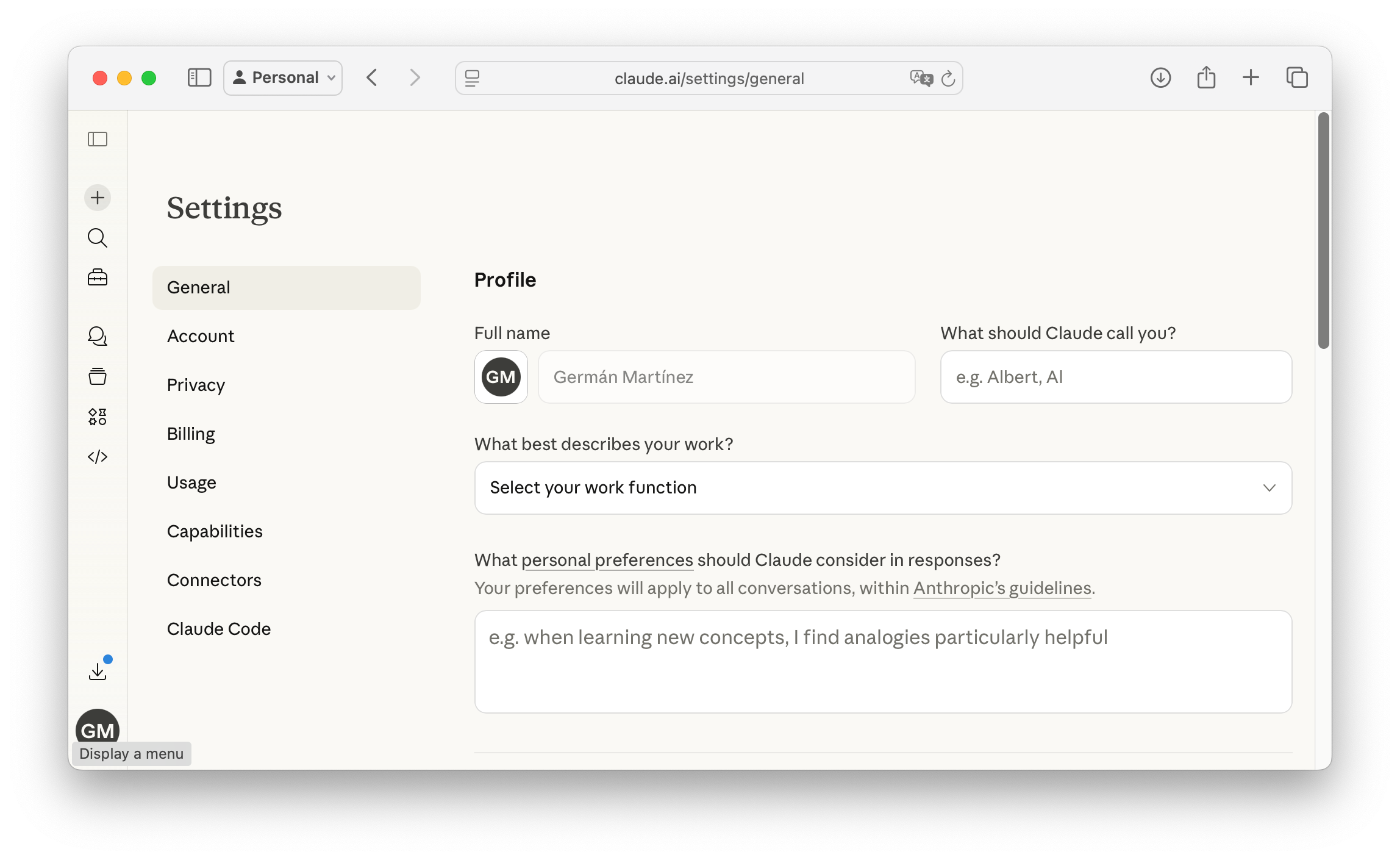Open the search icon in the left sidebar

tap(98, 238)
